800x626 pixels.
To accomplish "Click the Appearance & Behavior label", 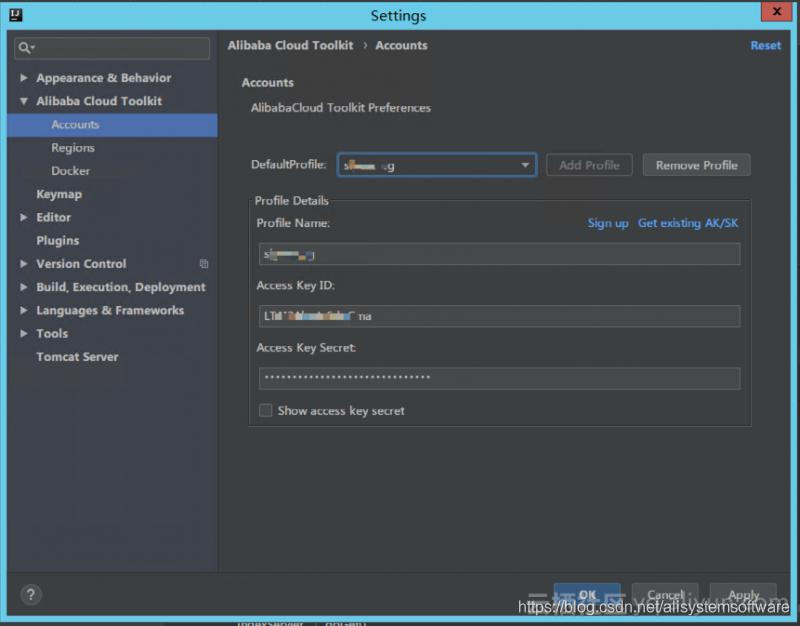I will (x=104, y=78).
